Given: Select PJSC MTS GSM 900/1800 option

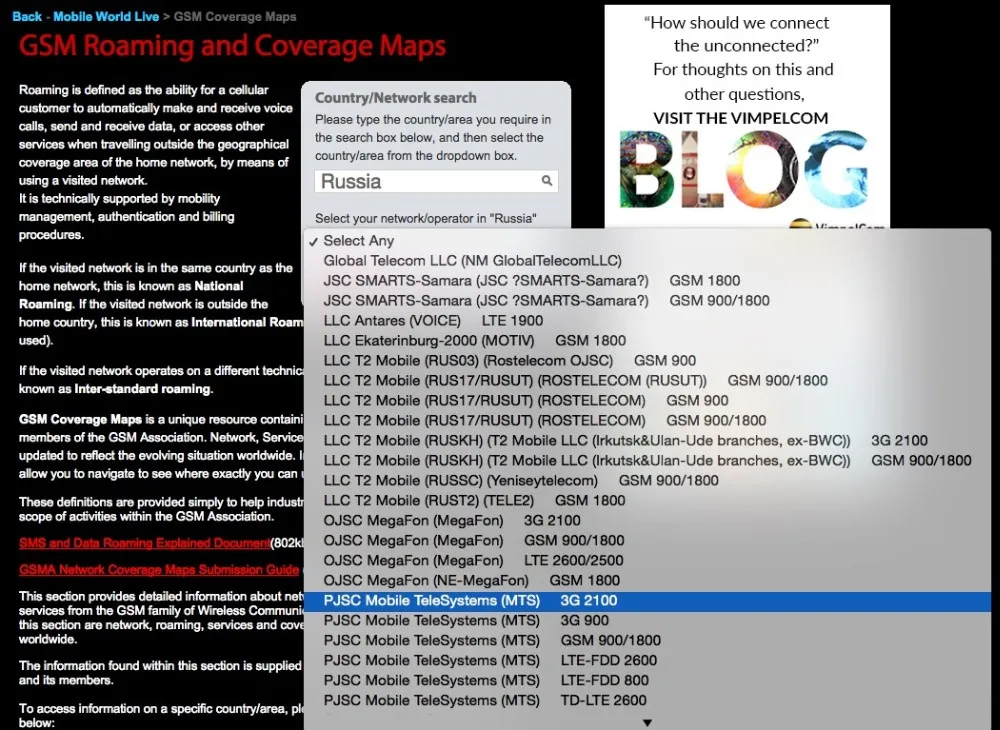Looking at the screenshot, I should 647,640.
